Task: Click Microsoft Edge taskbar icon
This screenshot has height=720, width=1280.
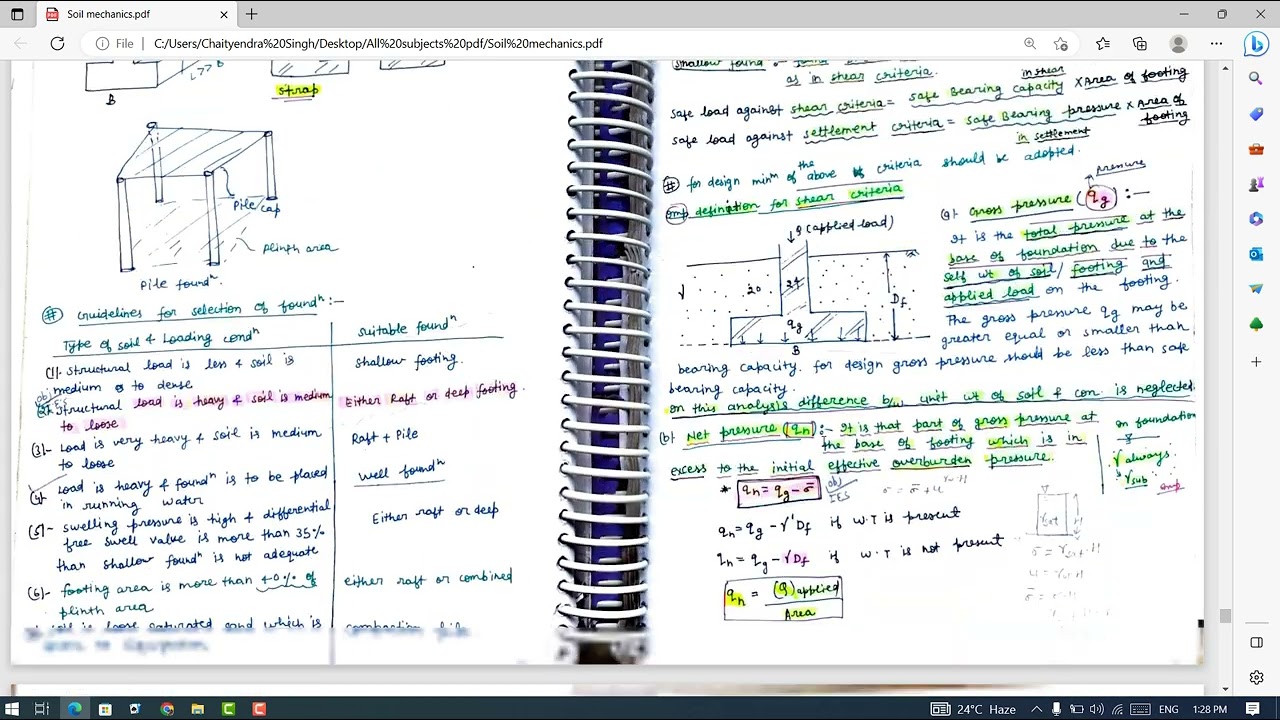Action: click(x=74, y=709)
